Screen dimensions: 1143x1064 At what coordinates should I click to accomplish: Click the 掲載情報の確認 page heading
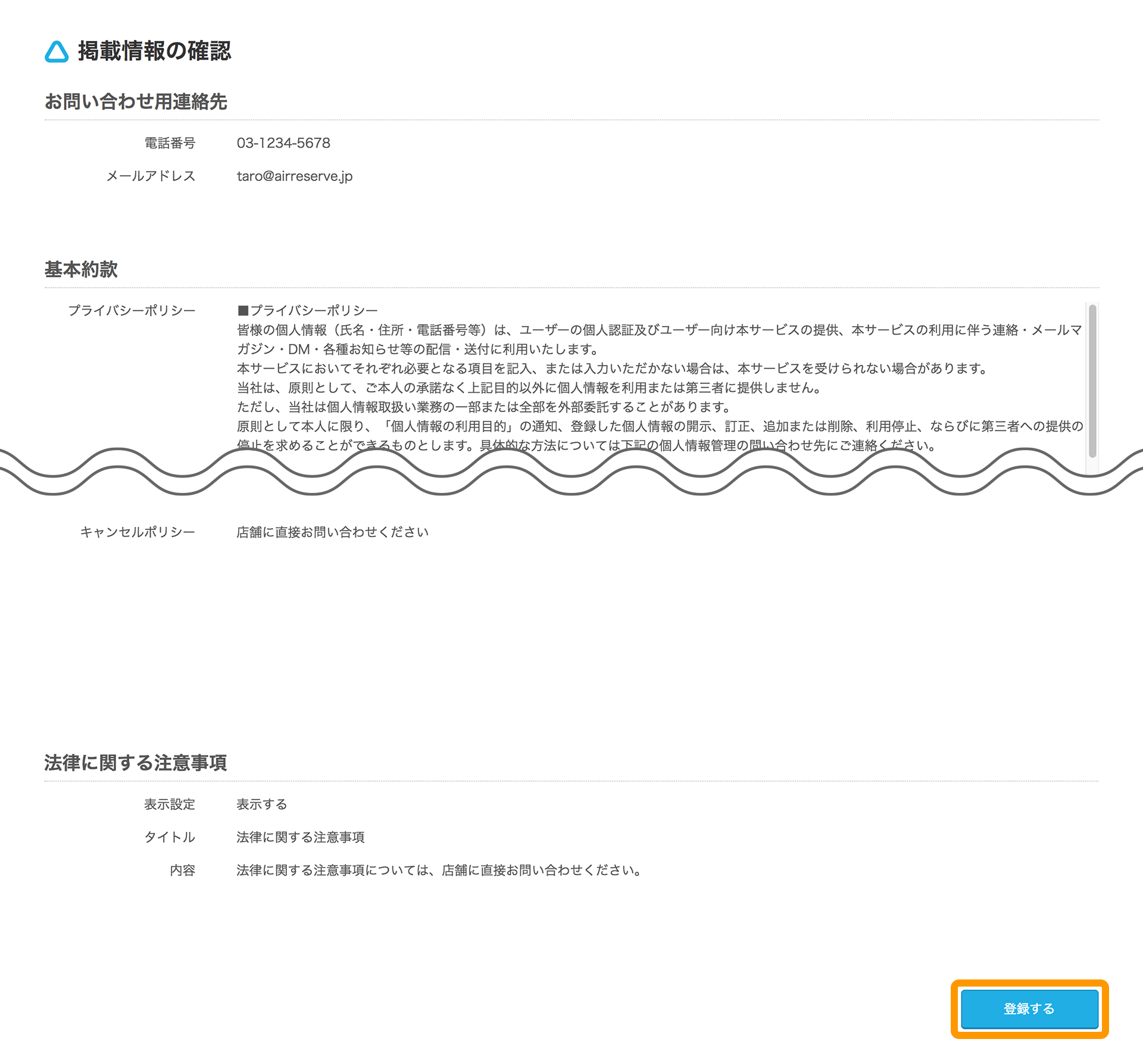point(154,51)
